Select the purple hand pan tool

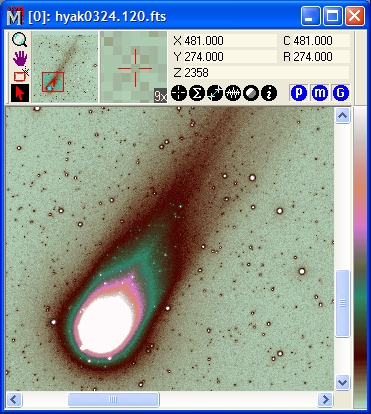pos(20,58)
